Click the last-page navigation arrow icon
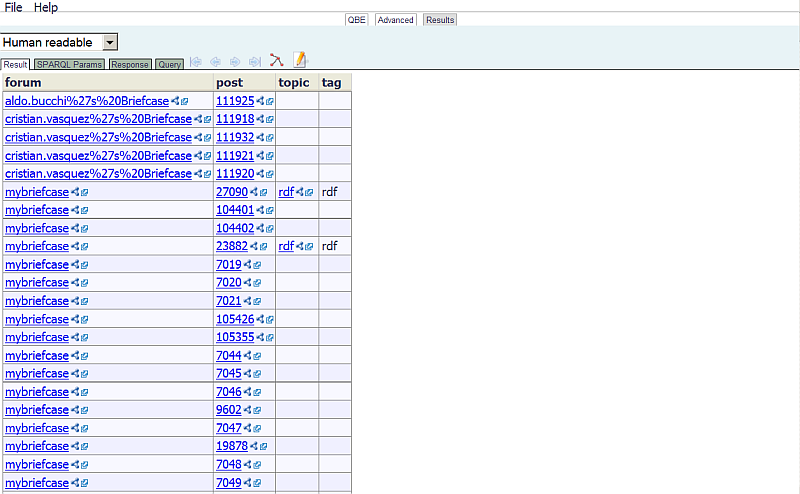 click(x=254, y=62)
